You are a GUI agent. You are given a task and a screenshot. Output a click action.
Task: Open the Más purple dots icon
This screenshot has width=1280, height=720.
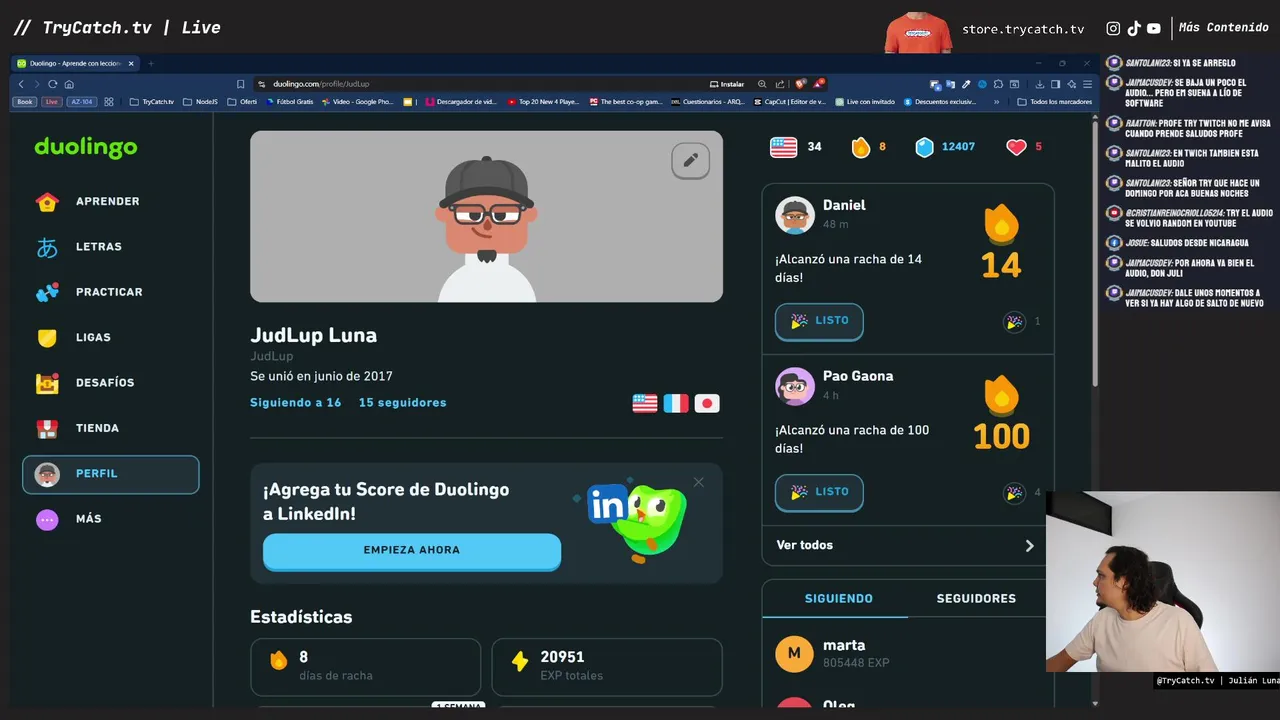pyautogui.click(x=47, y=519)
